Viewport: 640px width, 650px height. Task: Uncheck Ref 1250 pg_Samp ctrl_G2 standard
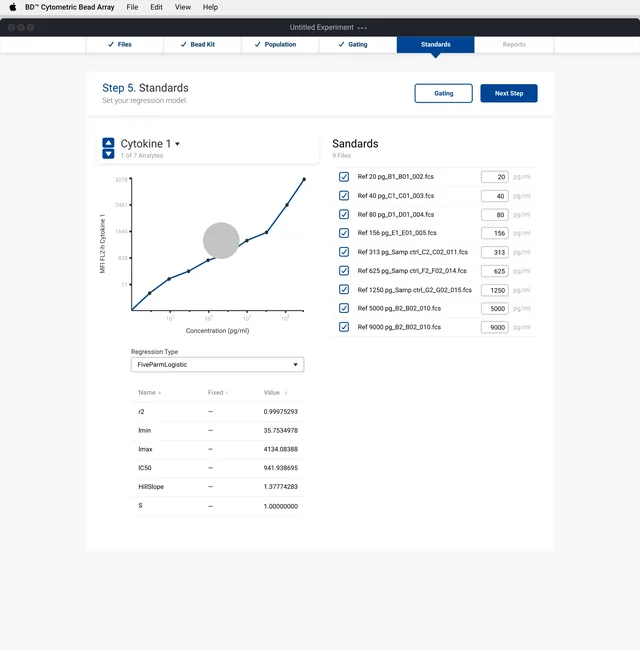(x=344, y=289)
